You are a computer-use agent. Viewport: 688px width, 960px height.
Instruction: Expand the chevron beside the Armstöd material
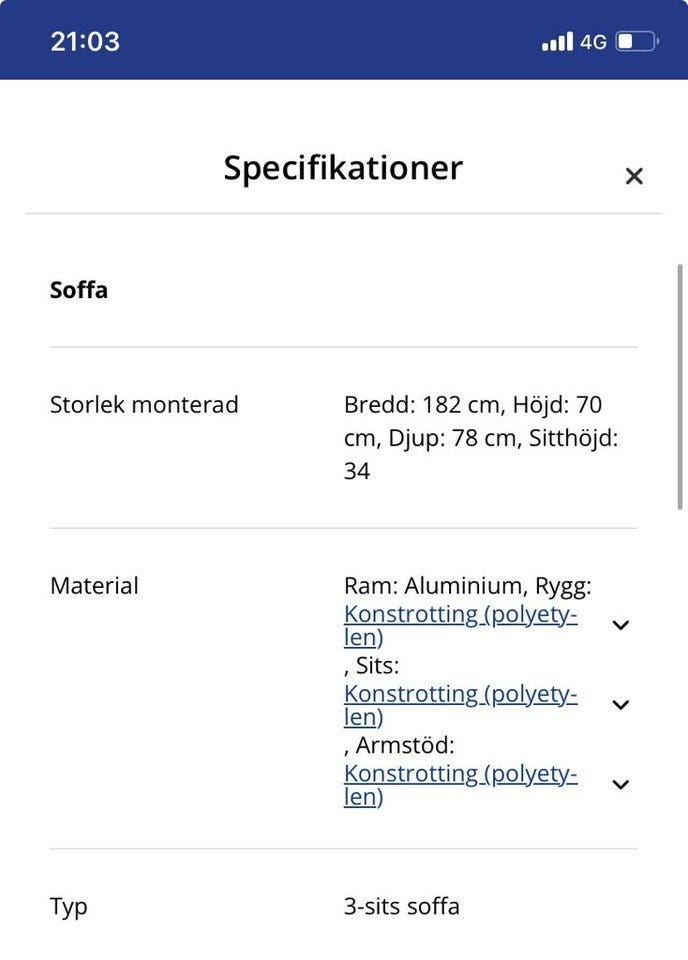pos(621,785)
